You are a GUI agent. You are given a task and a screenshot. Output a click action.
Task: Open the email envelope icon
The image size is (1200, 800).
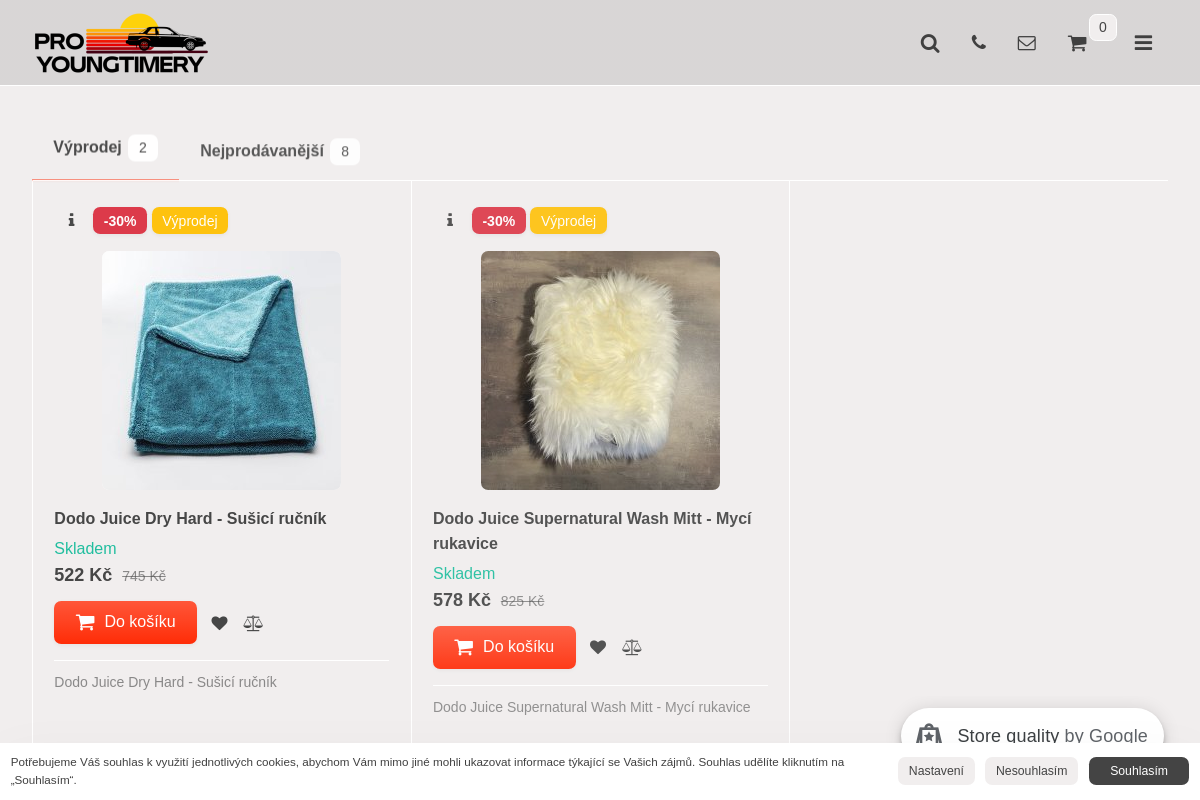(1027, 43)
